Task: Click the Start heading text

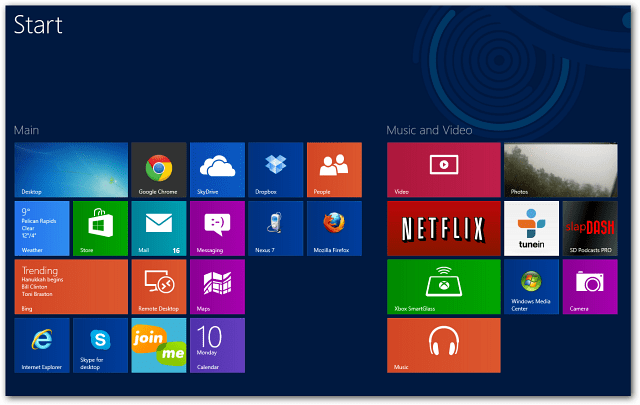Action: click(38, 25)
